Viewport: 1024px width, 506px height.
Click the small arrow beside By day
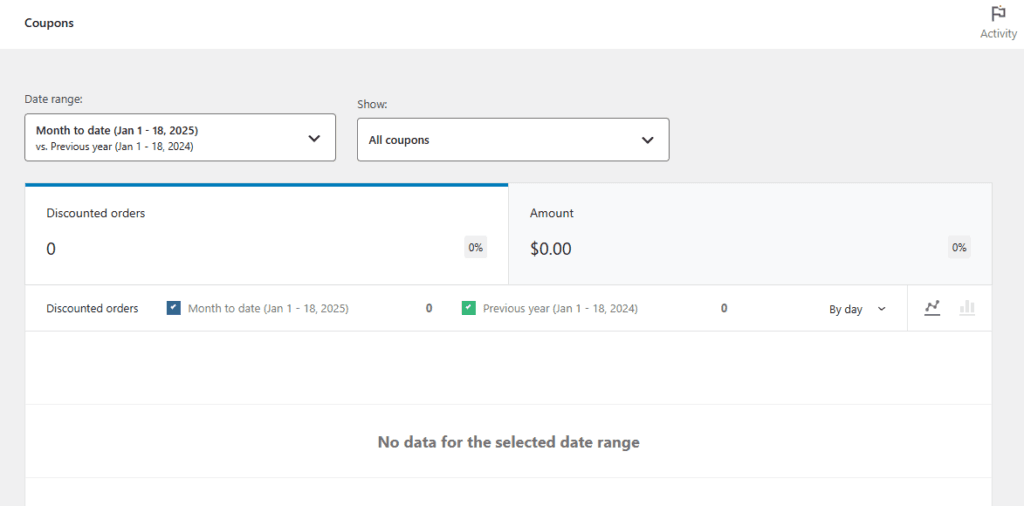(882, 309)
